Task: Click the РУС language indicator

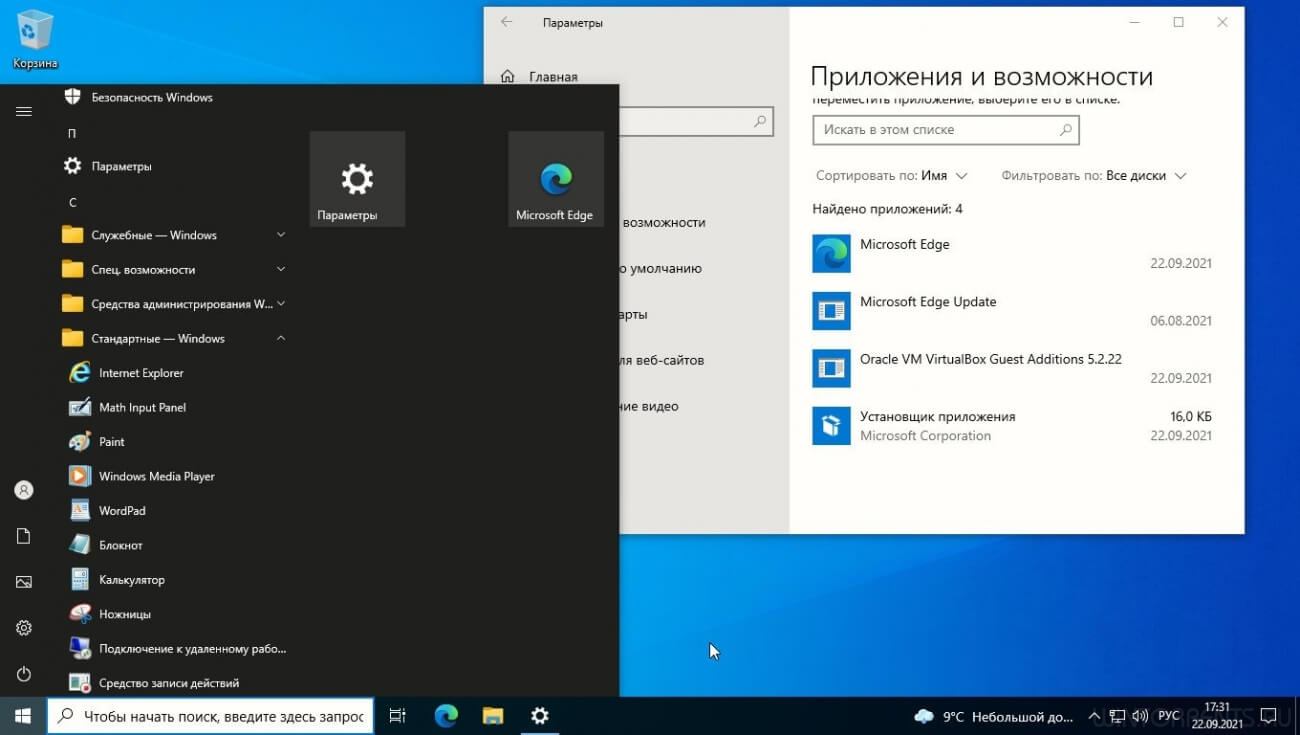Action: (1170, 716)
